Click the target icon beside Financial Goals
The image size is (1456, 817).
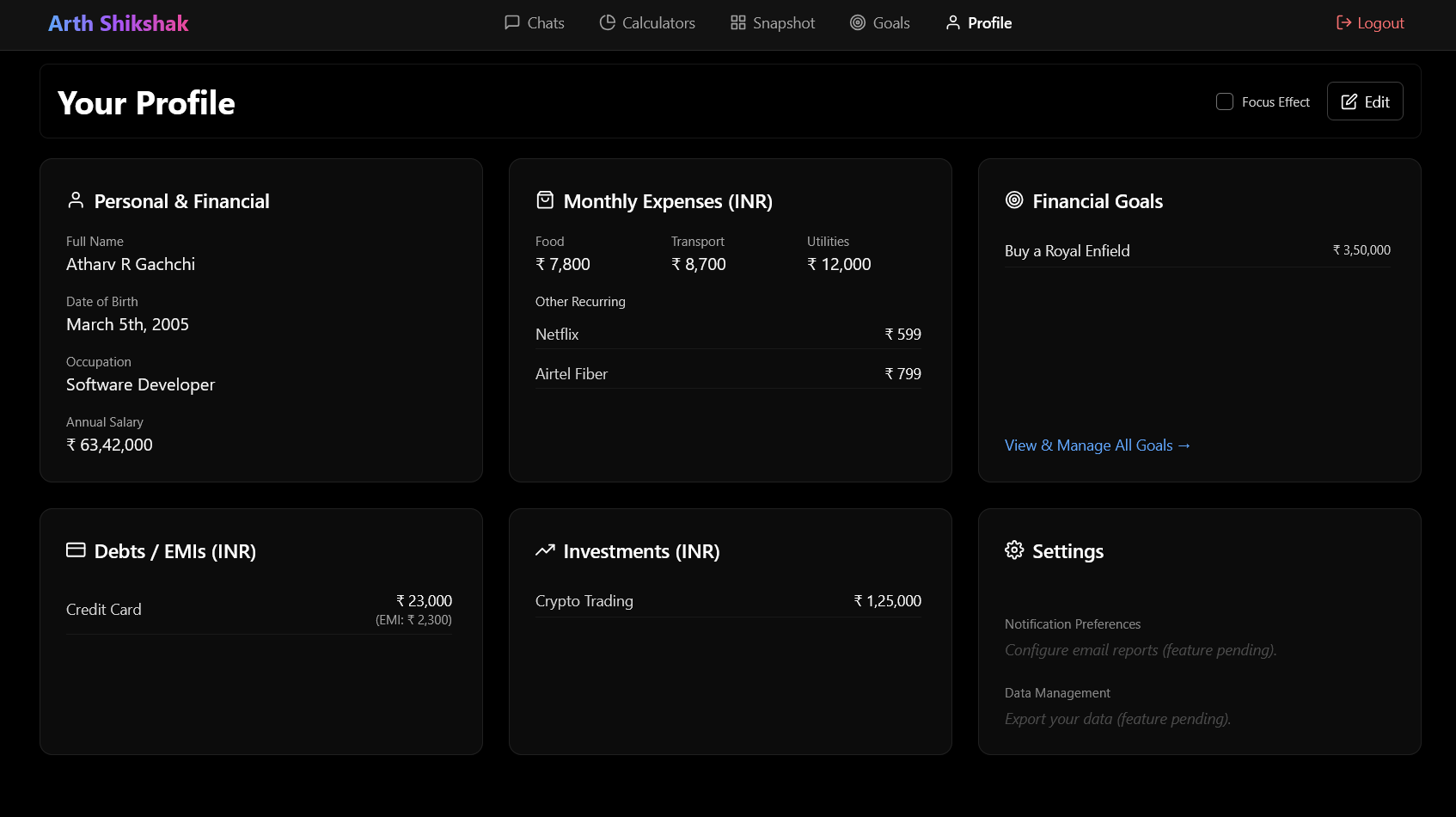[1014, 200]
